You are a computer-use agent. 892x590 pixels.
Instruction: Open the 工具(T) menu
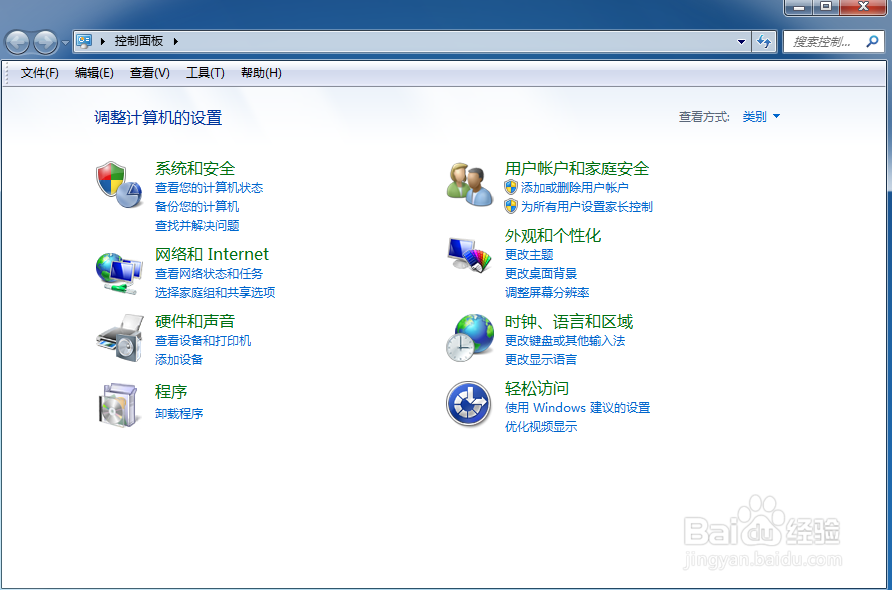click(x=205, y=73)
